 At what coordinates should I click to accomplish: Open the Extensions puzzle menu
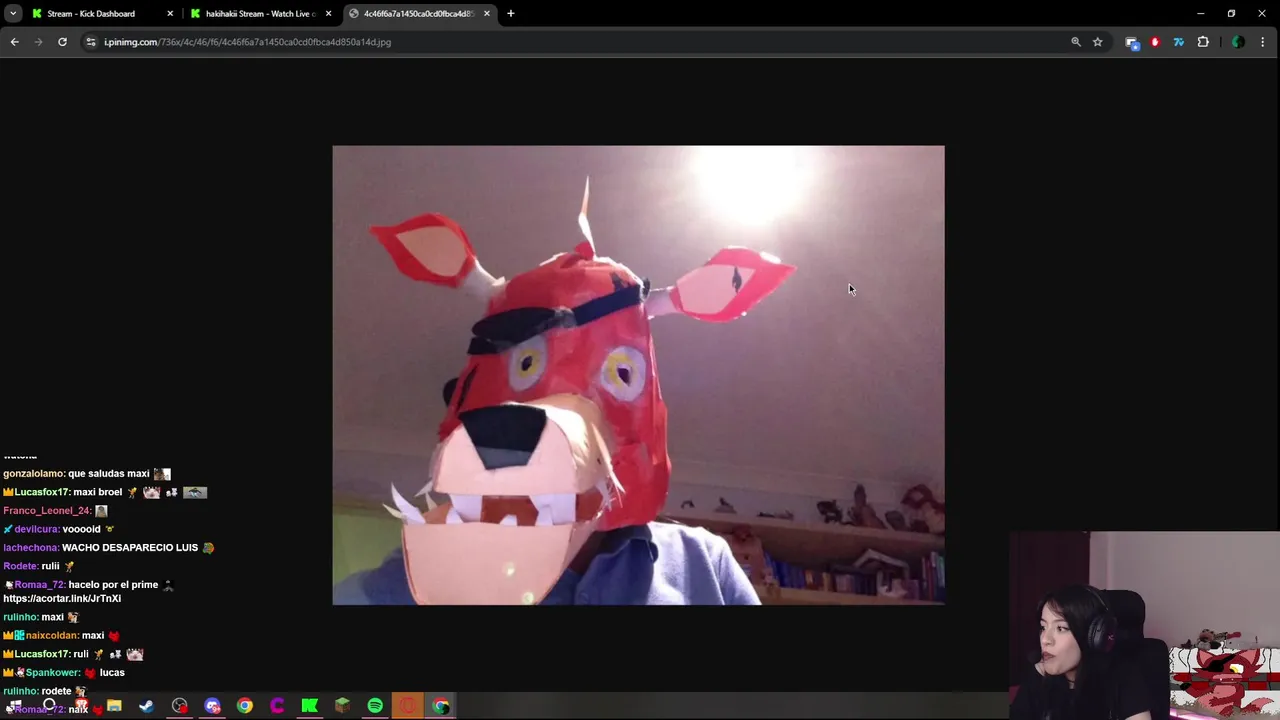[1203, 42]
